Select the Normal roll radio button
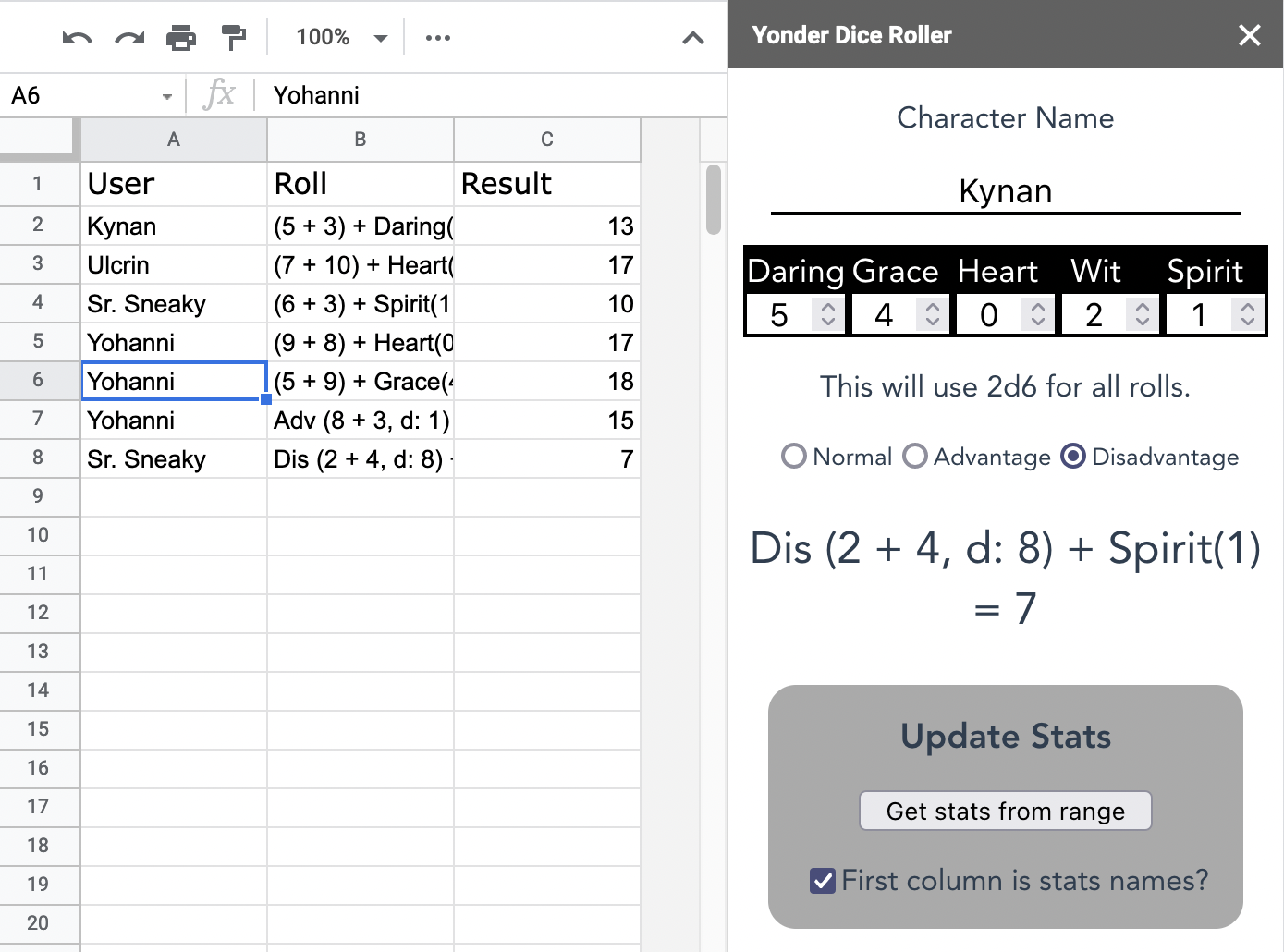Screen dimensions: 1284x952 [794, 457]
